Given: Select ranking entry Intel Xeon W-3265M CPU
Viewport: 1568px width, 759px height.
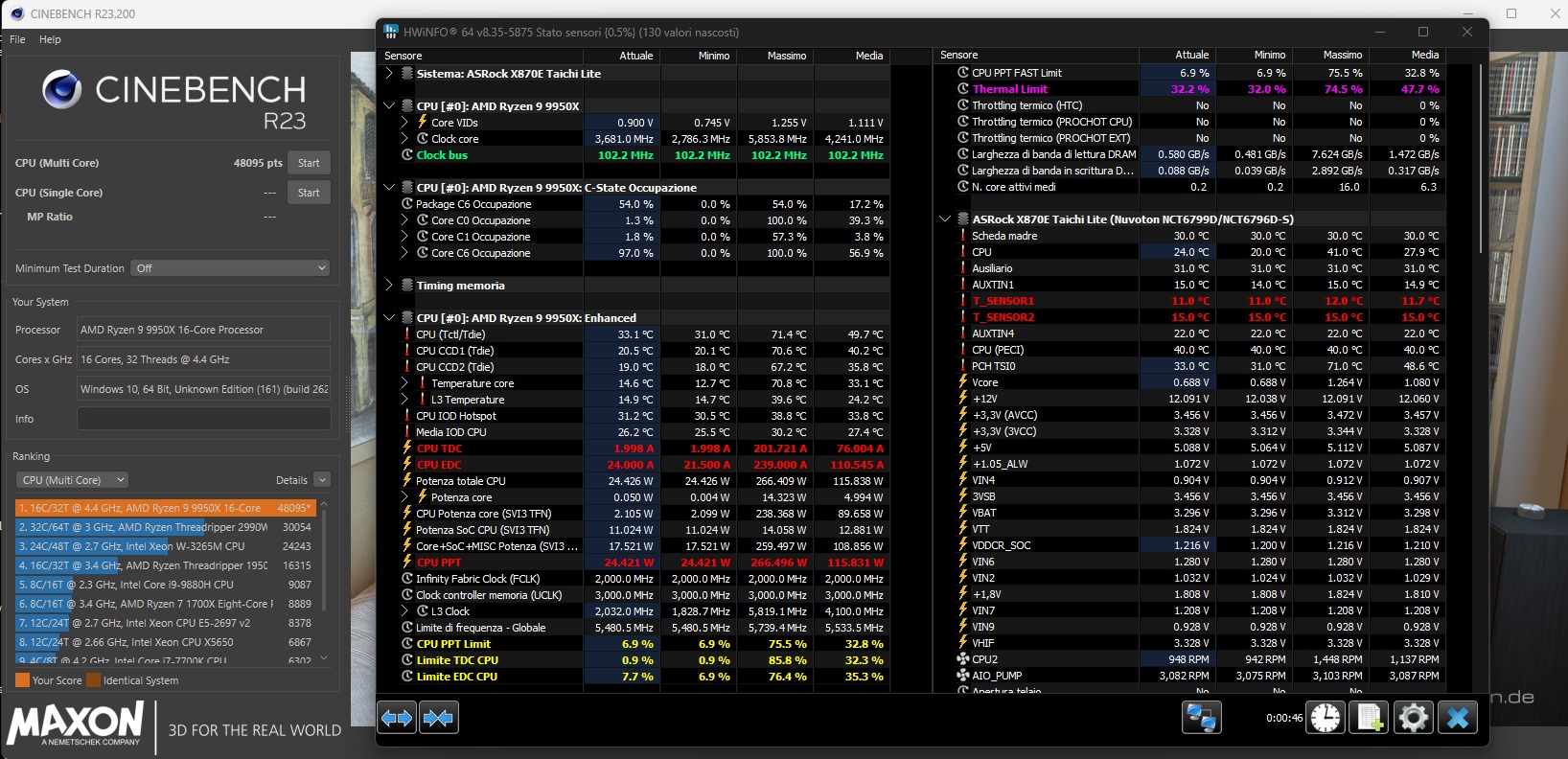Looking at the screenshot, I should 165,546.
